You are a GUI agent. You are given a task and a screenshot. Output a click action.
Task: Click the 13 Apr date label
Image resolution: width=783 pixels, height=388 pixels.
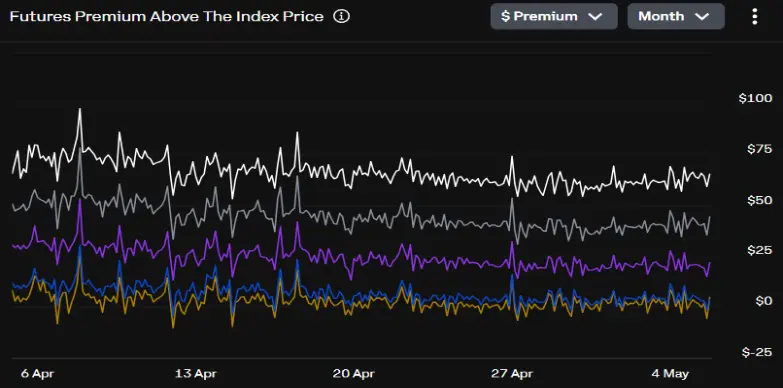(x=196, y=374)
